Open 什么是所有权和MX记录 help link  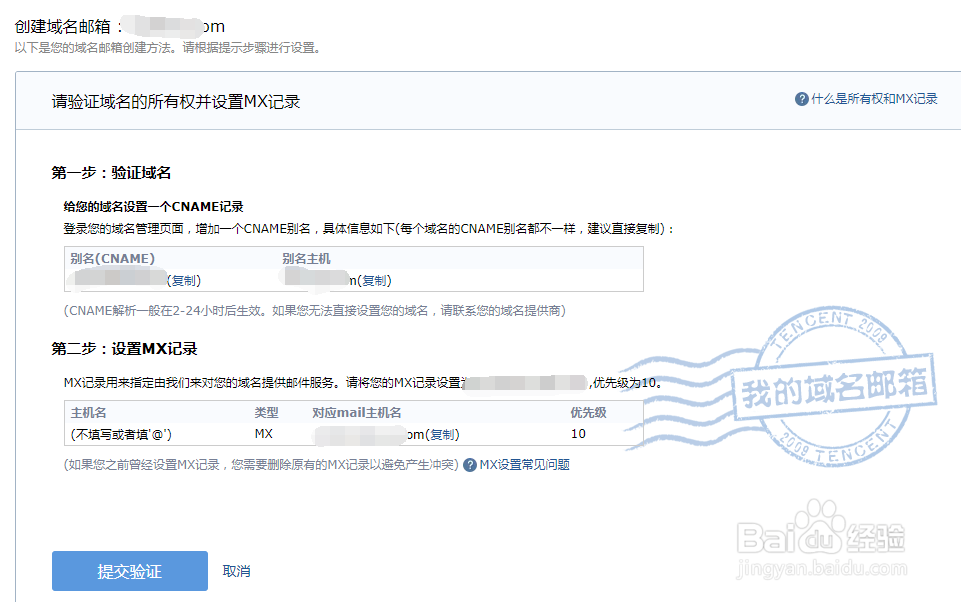[x=874, y=99]
